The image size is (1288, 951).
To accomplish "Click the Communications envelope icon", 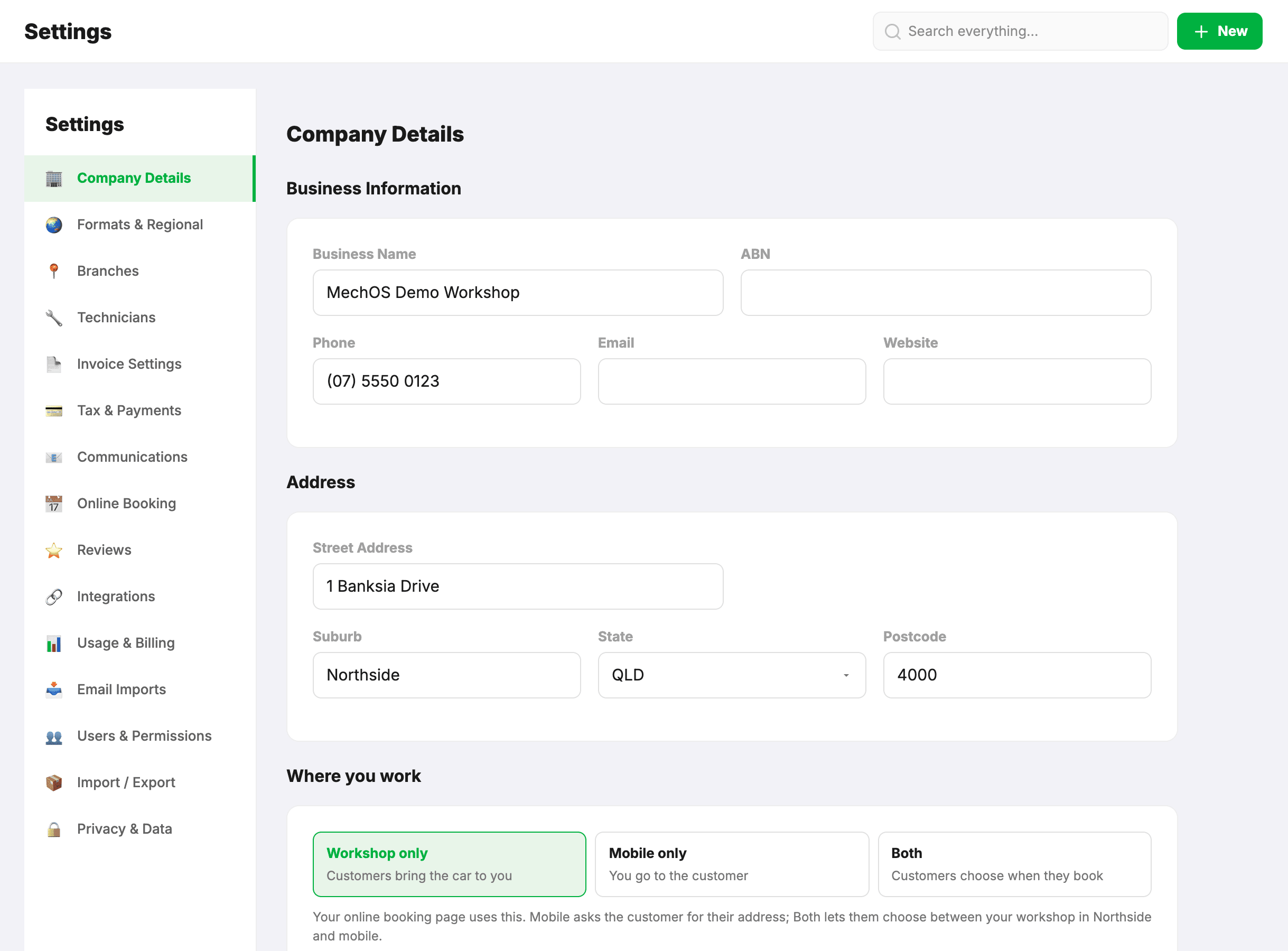I will tap(53, 458).
